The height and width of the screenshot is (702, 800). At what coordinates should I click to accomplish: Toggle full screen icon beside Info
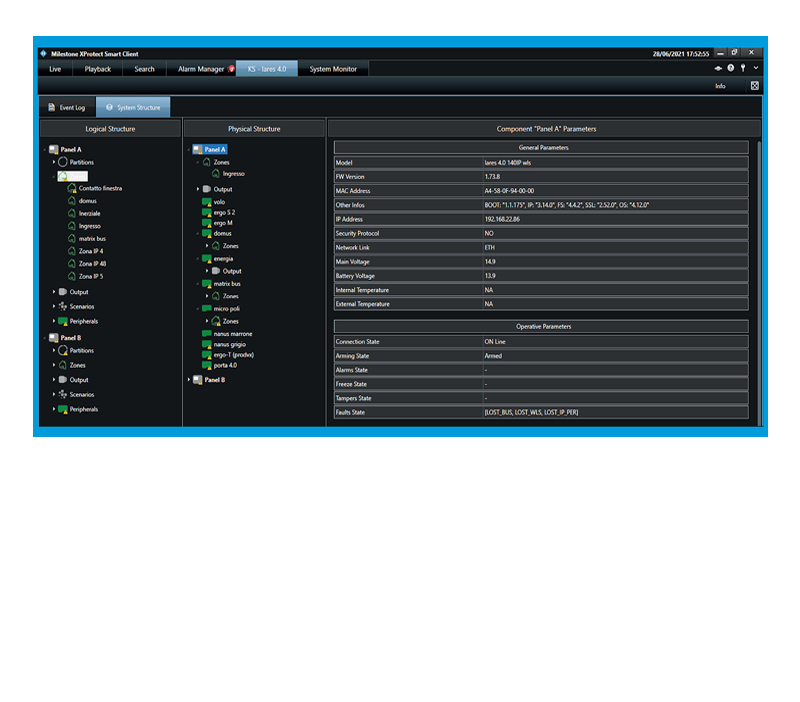point(755,86)
